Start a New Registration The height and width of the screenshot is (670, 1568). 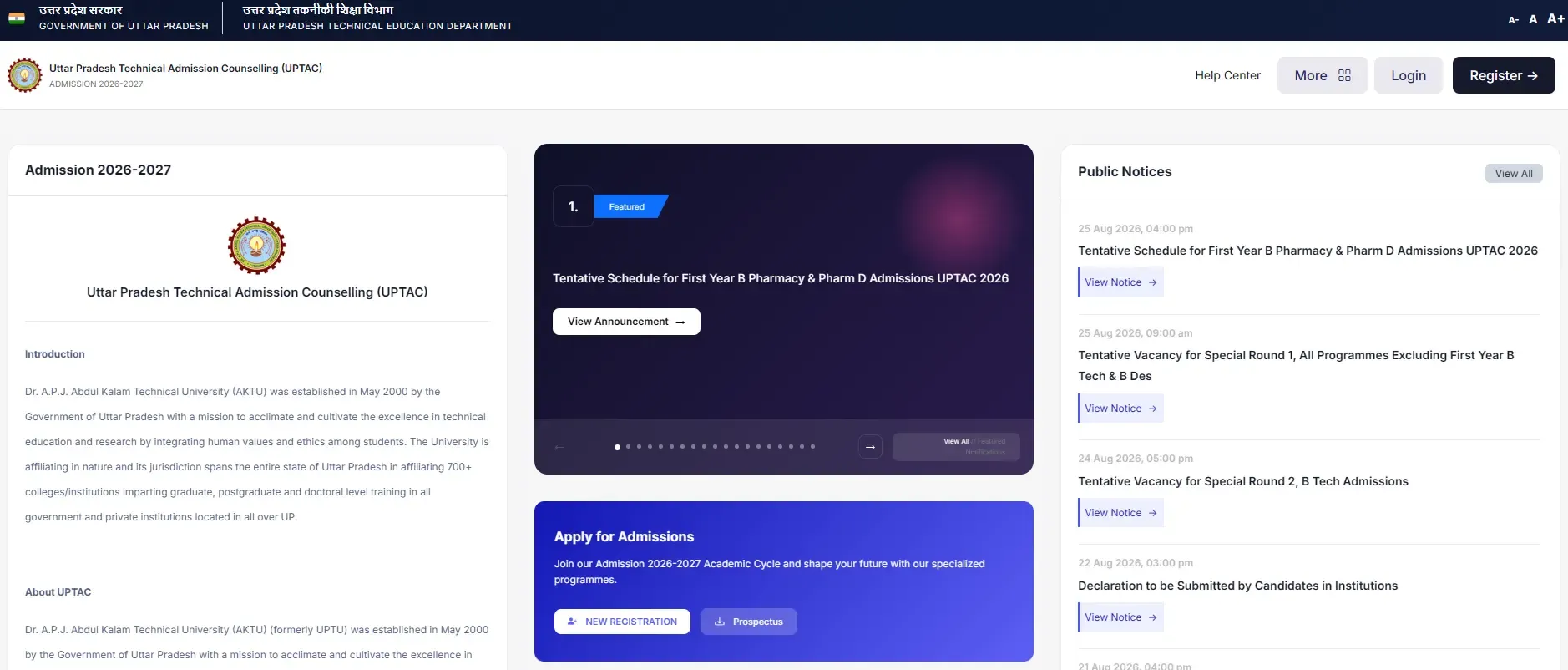click(x=622, y=622)
